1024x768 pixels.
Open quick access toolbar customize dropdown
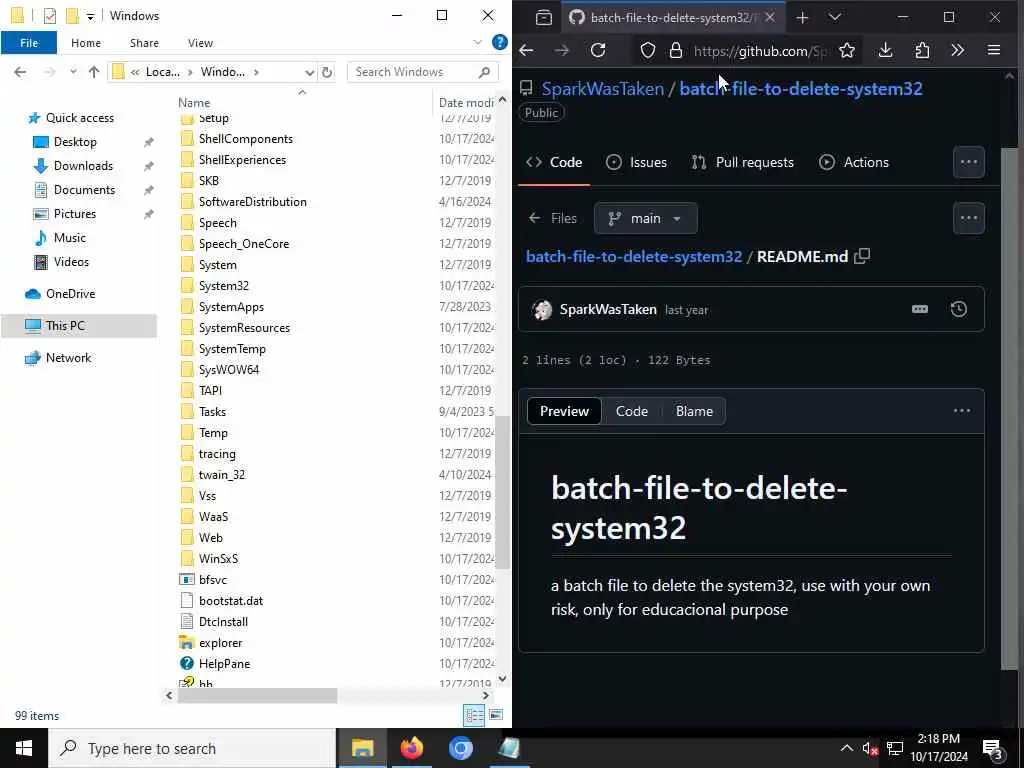point(90,16)
